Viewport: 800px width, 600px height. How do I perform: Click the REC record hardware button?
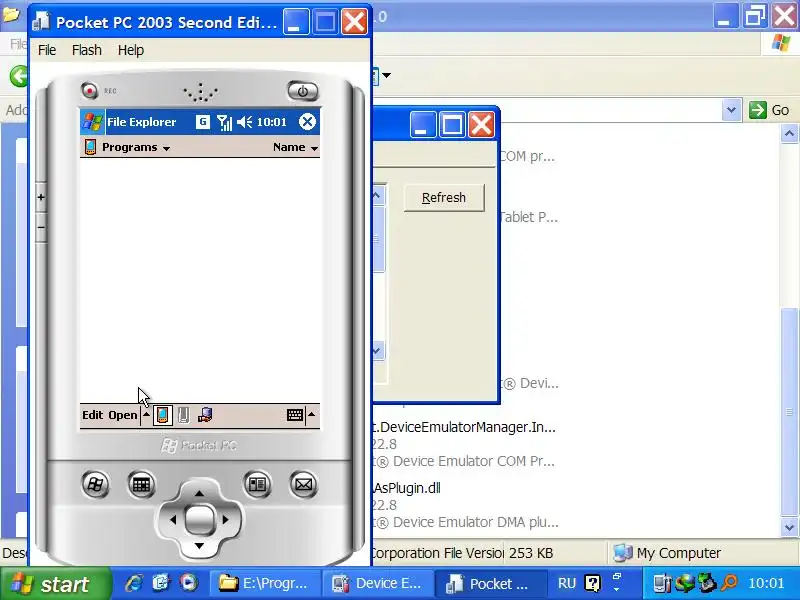tap(90, 91)
